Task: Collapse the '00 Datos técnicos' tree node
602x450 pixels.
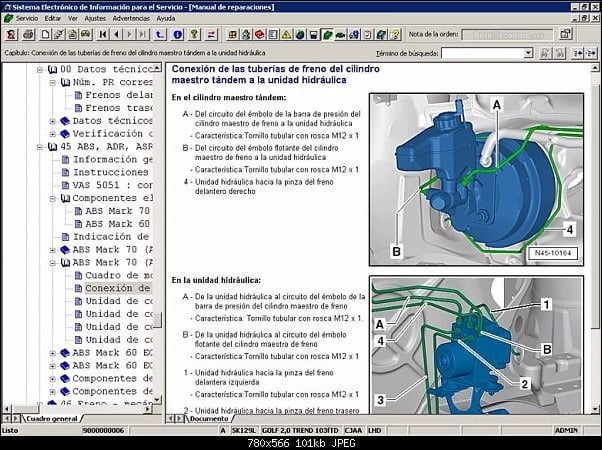Action: pyautogui.click(x=40, y=69)
